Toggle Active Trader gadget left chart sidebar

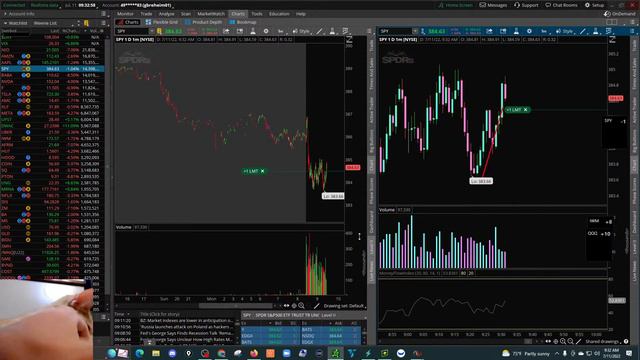371,110
